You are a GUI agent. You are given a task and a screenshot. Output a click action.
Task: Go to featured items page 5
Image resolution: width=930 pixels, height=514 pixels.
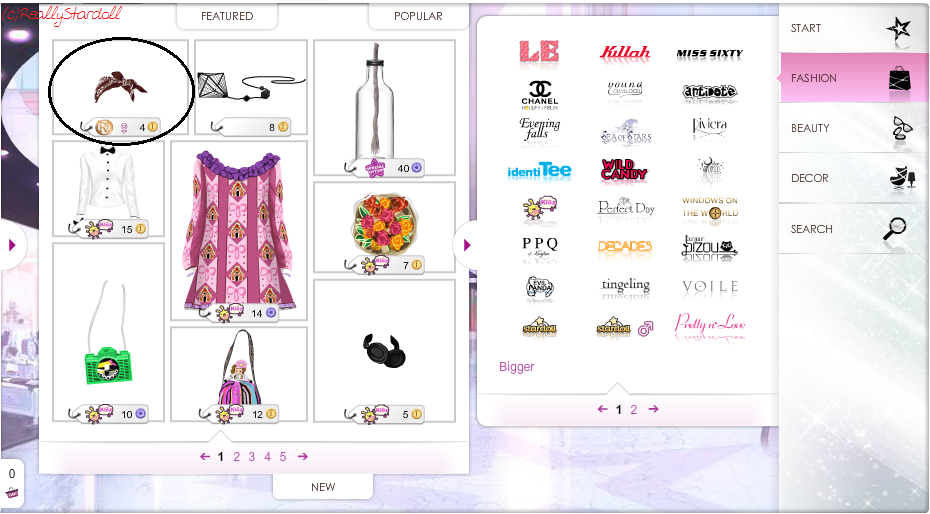[x=283, y=456]
